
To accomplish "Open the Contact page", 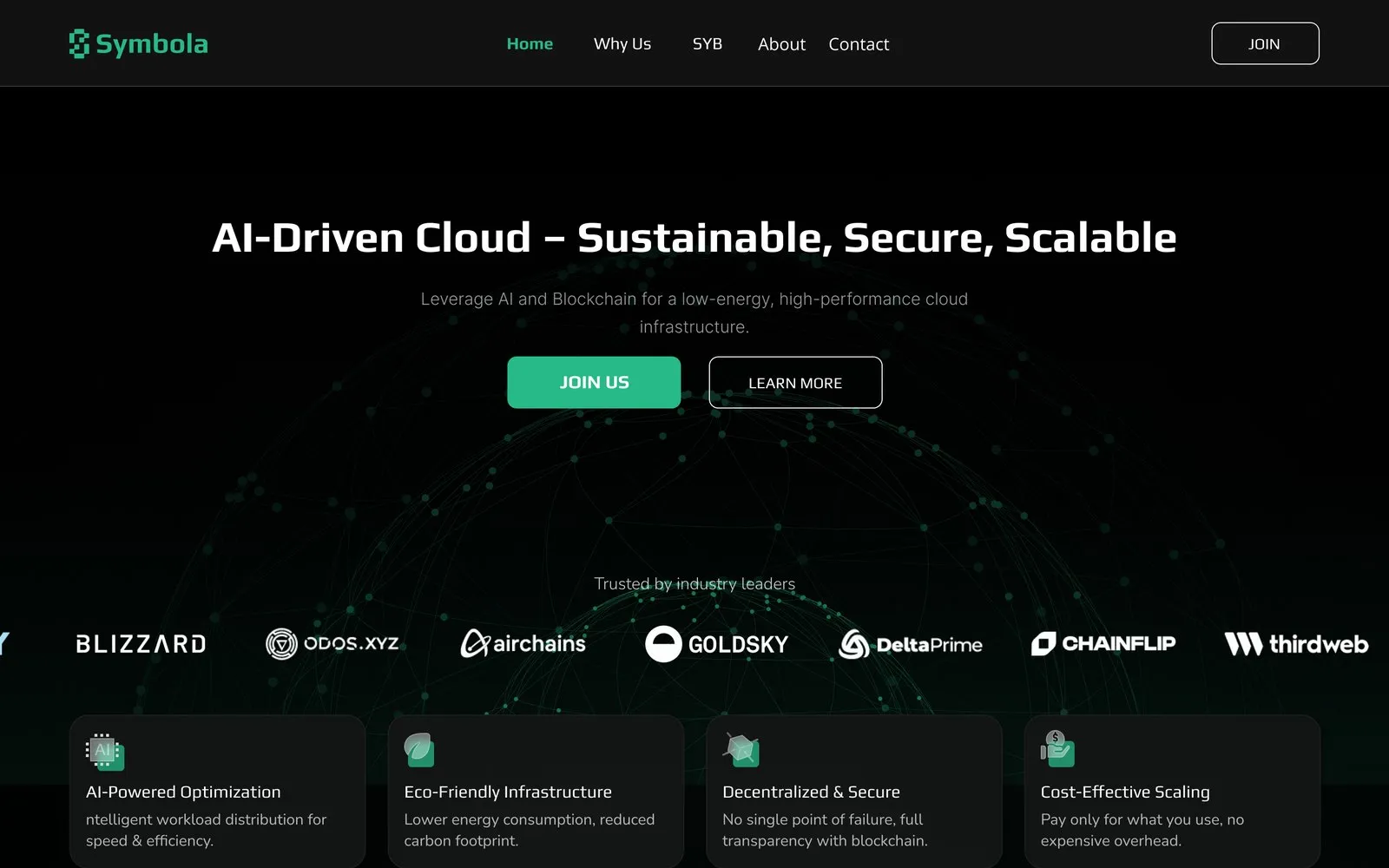I will coord(859,44).
